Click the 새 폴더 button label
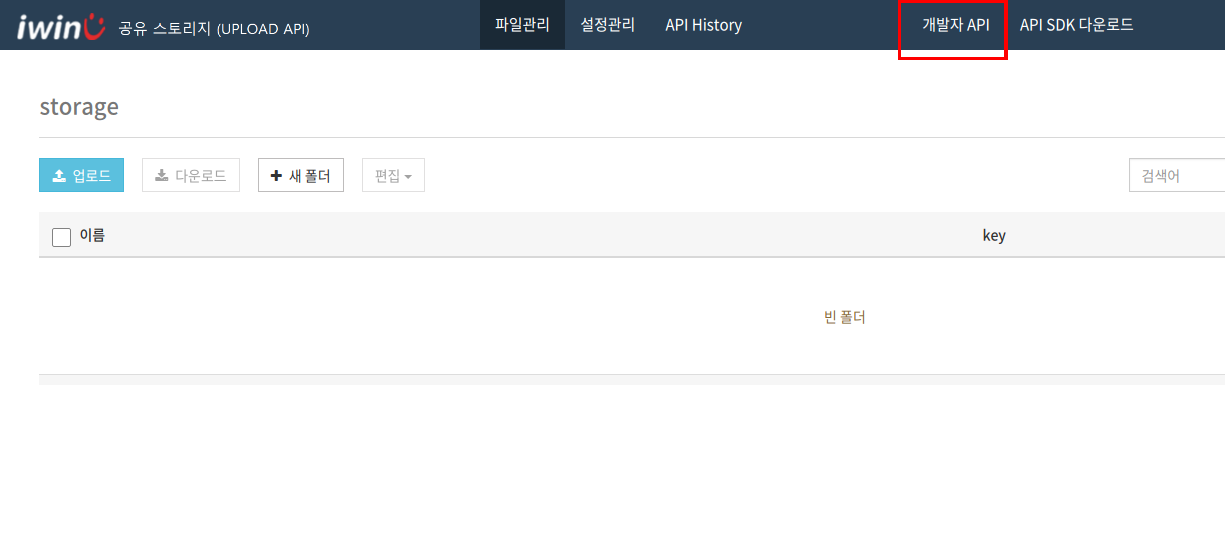This screenshot has height=560, width=1225. coord(310,176)
